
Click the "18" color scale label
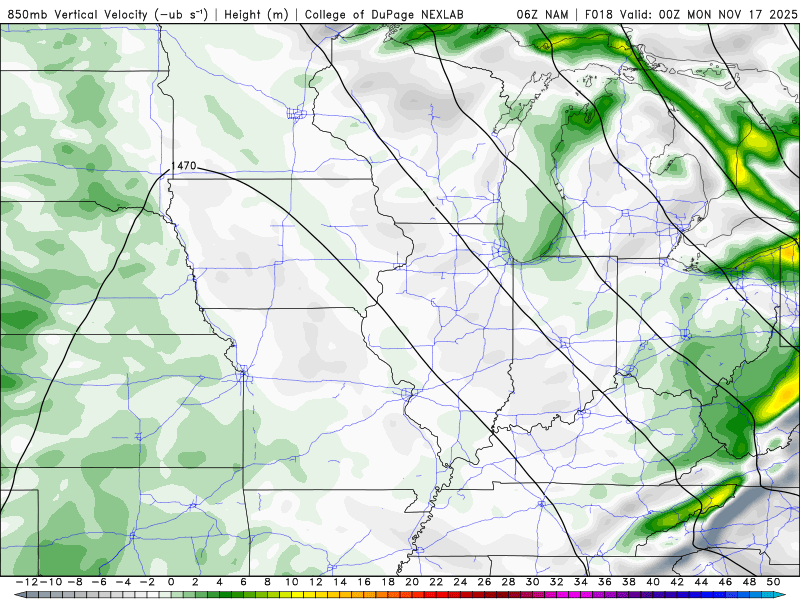point(388,582)
